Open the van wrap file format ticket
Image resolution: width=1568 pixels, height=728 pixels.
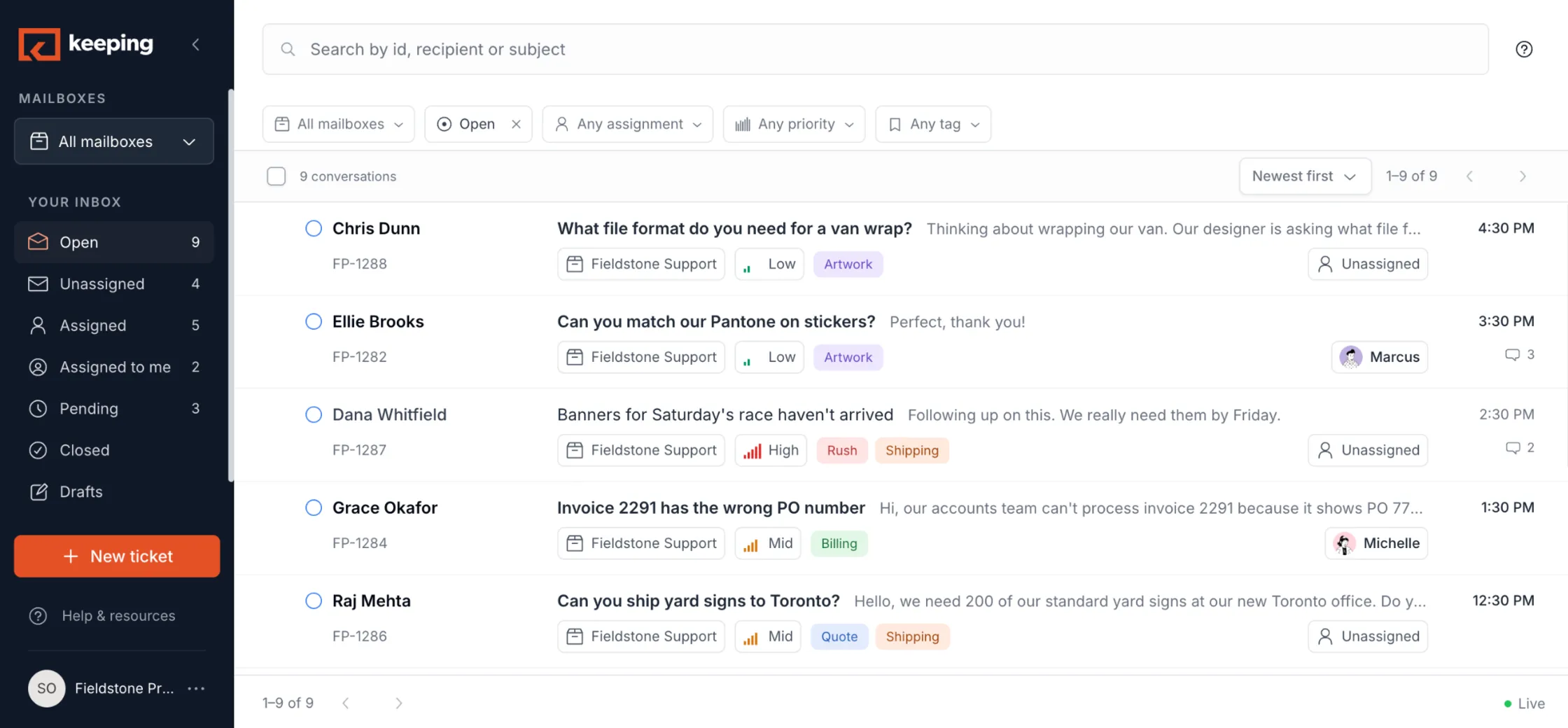point(734,228)
